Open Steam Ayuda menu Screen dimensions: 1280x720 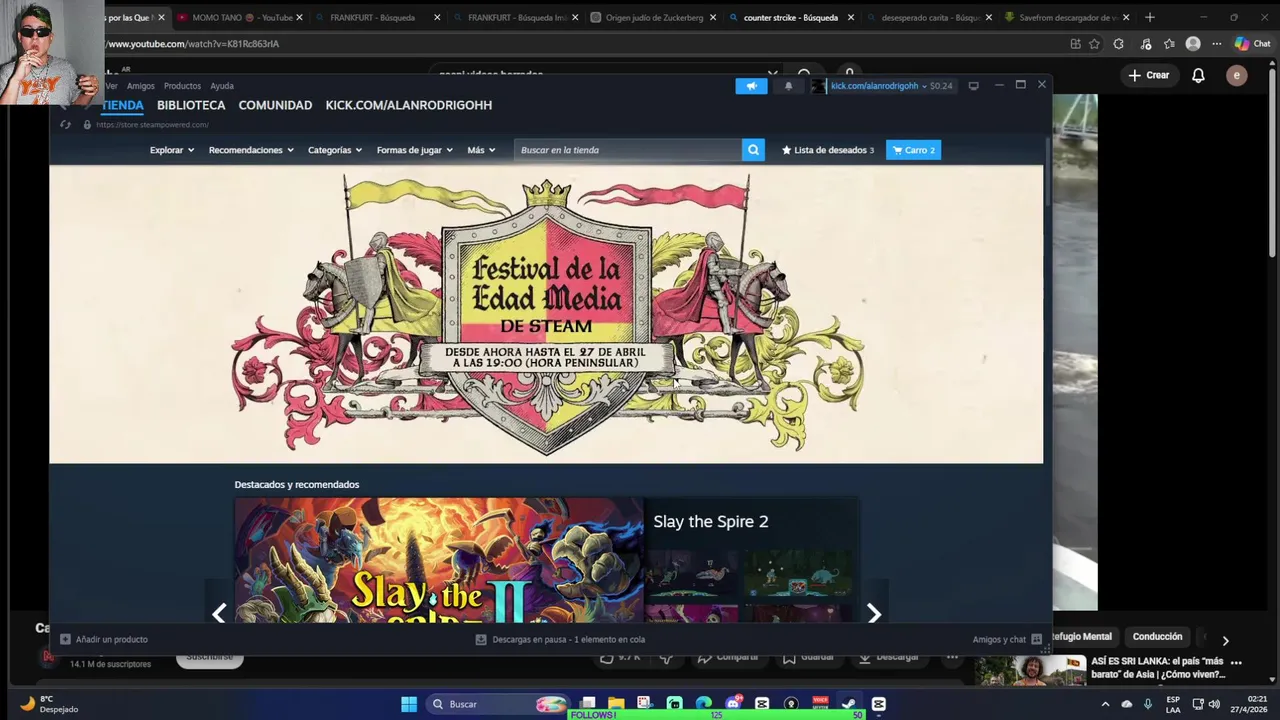coord(222,86)
